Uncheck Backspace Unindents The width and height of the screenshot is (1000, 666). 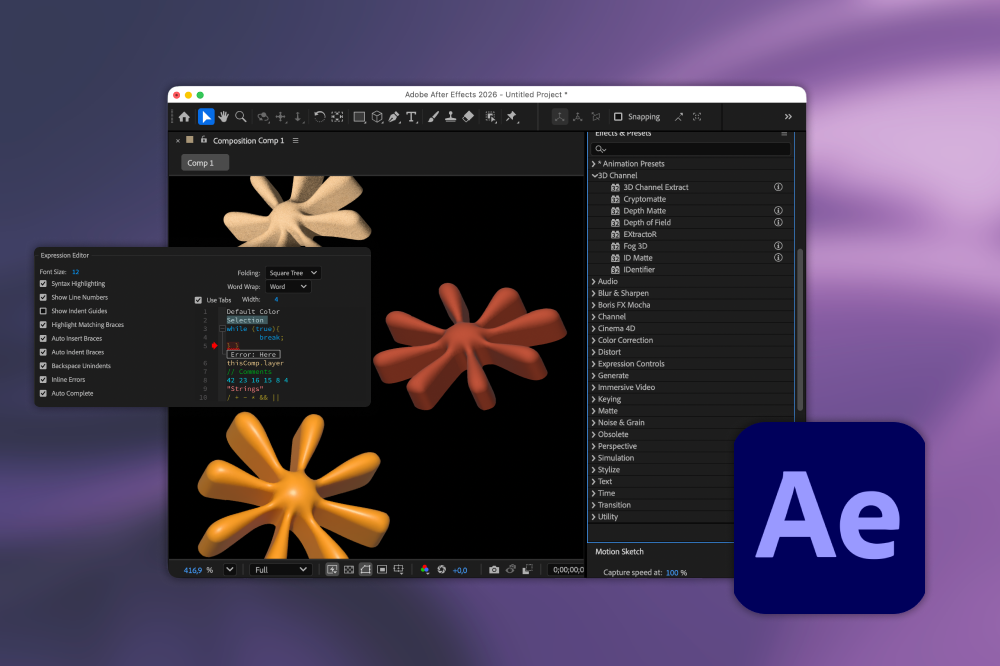pyautogui.click(x=43, y=366)
